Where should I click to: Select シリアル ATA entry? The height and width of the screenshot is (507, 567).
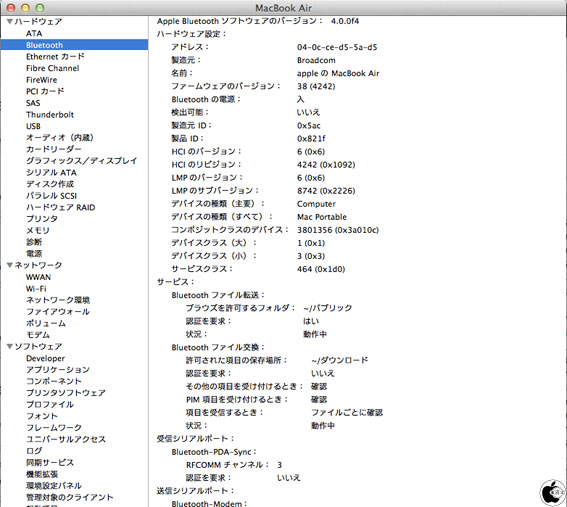click(51, 172)
